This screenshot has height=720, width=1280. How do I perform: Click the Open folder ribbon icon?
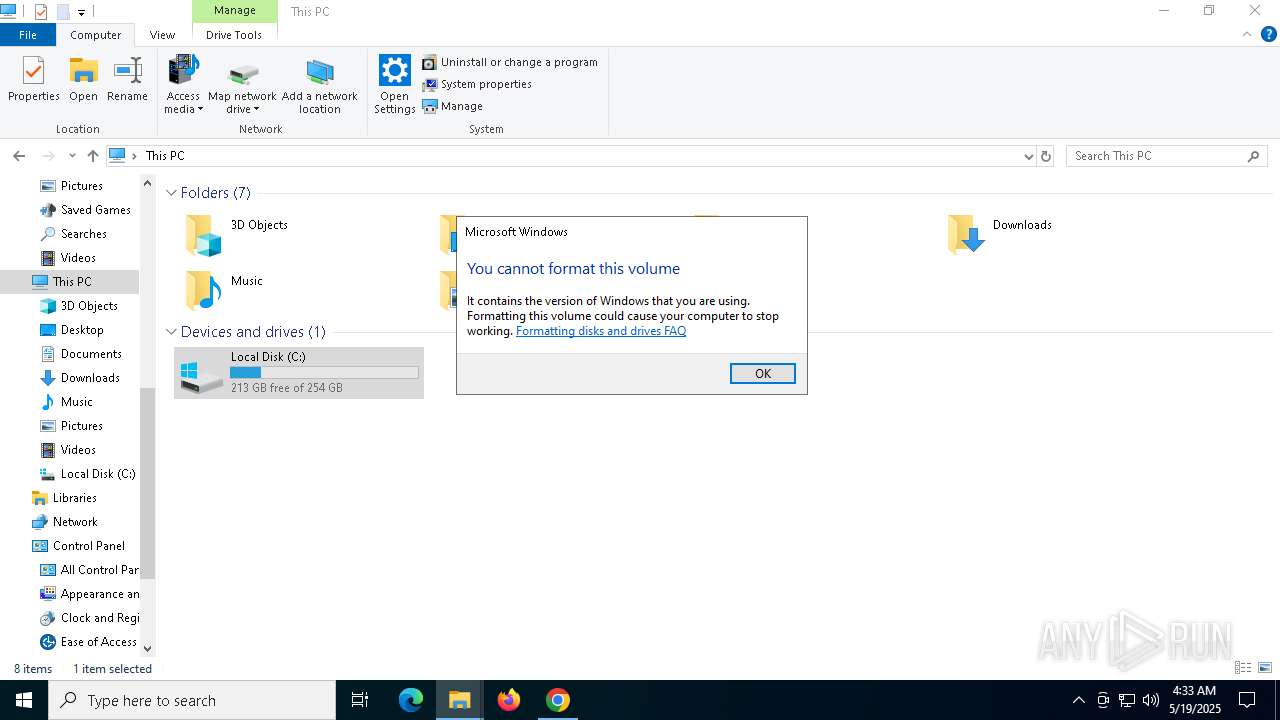click(x=83, y=79)
